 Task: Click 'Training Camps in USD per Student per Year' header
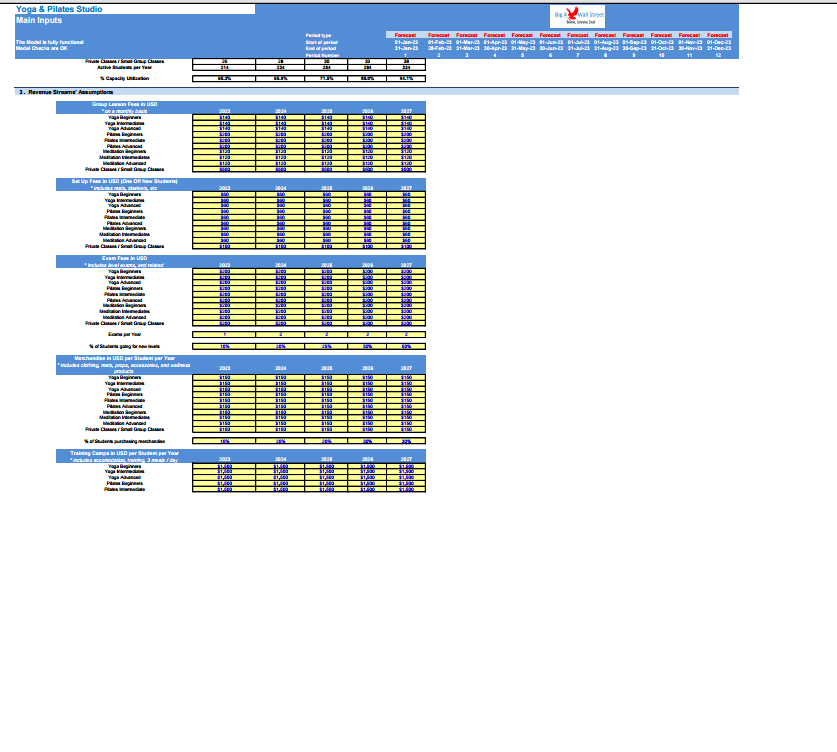124,453
